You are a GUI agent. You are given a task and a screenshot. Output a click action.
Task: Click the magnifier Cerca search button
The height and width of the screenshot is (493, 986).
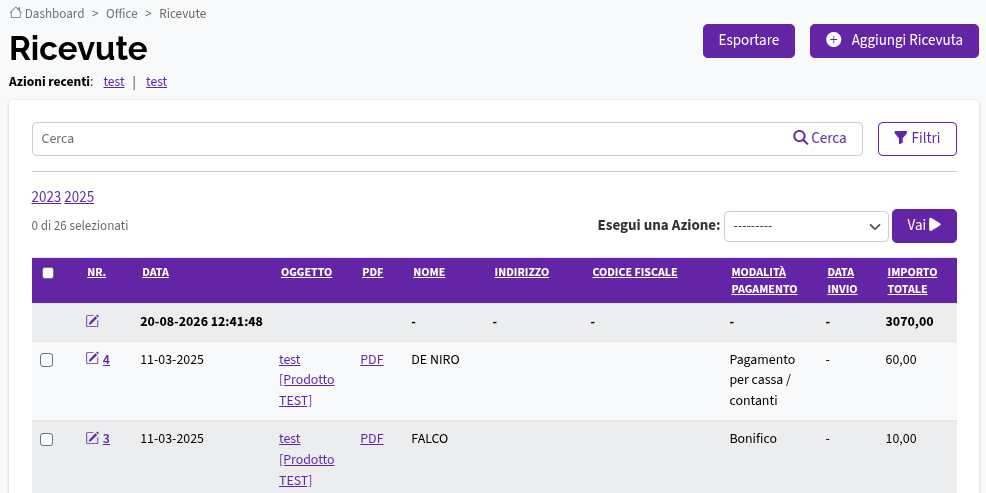(819, 138)
